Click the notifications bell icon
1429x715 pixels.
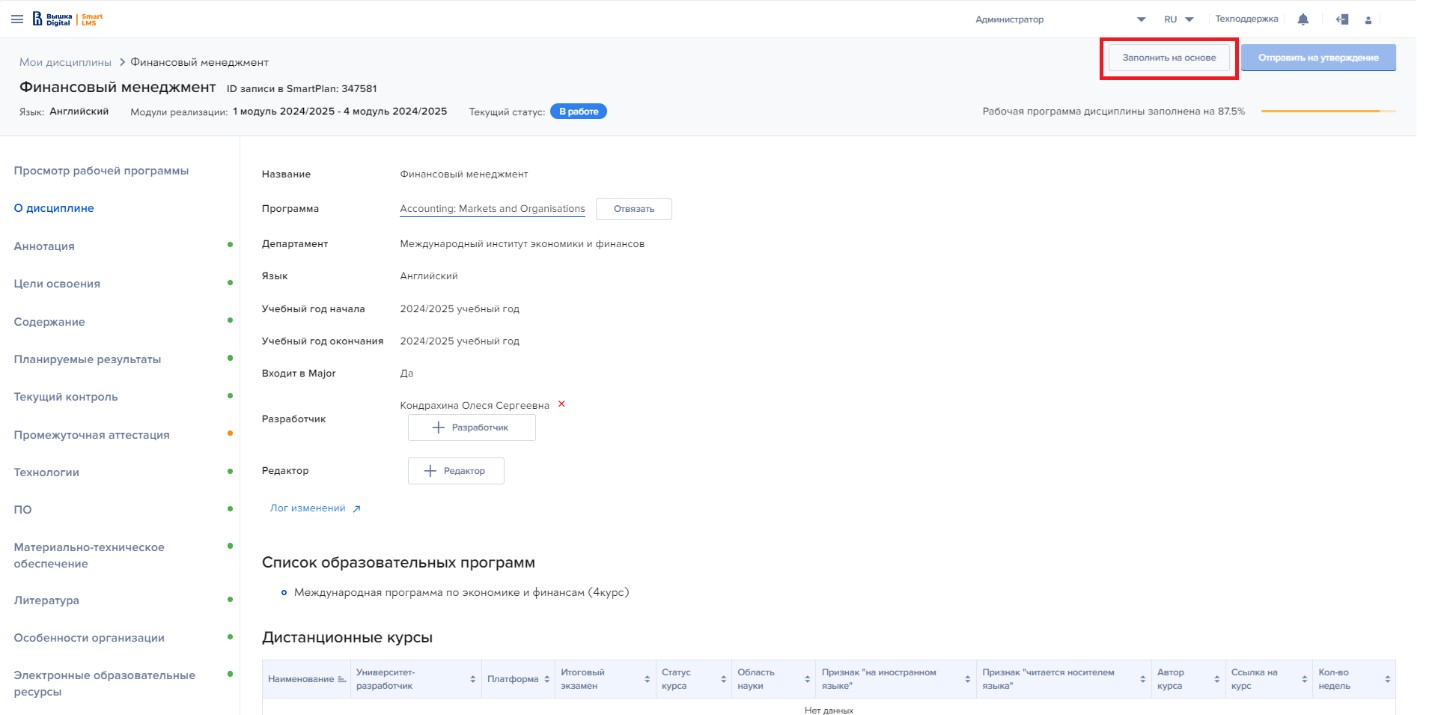tap(1302, 19)
